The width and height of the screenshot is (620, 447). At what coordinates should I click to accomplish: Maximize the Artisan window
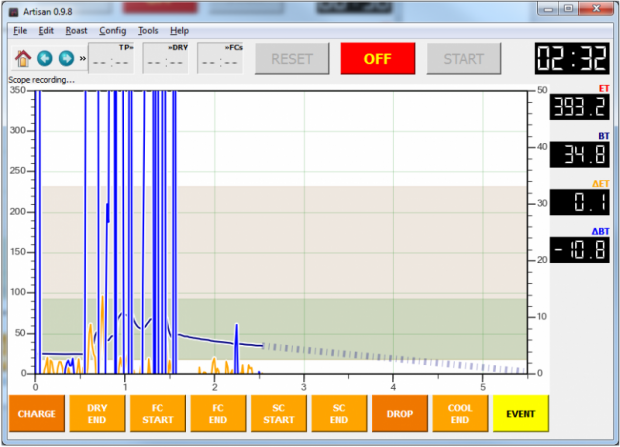click(x=568, y=9)
